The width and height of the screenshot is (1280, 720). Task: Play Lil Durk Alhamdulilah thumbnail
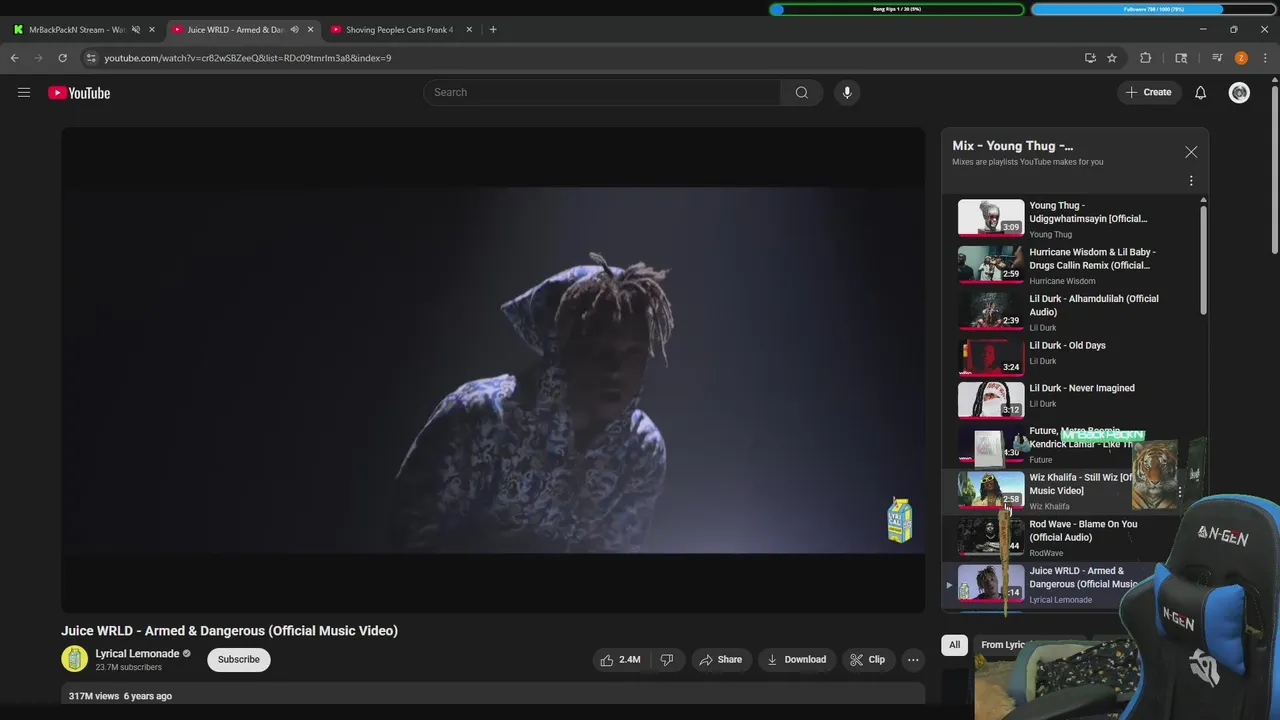point(991,311)
